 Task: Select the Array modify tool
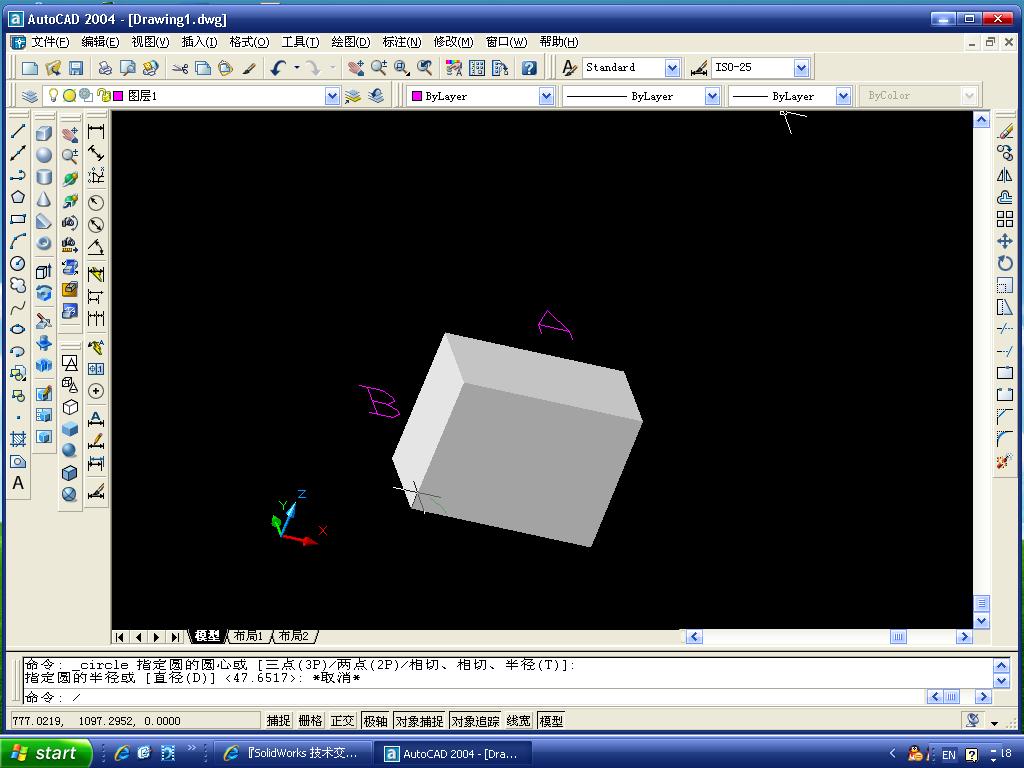coord(1005,219)
